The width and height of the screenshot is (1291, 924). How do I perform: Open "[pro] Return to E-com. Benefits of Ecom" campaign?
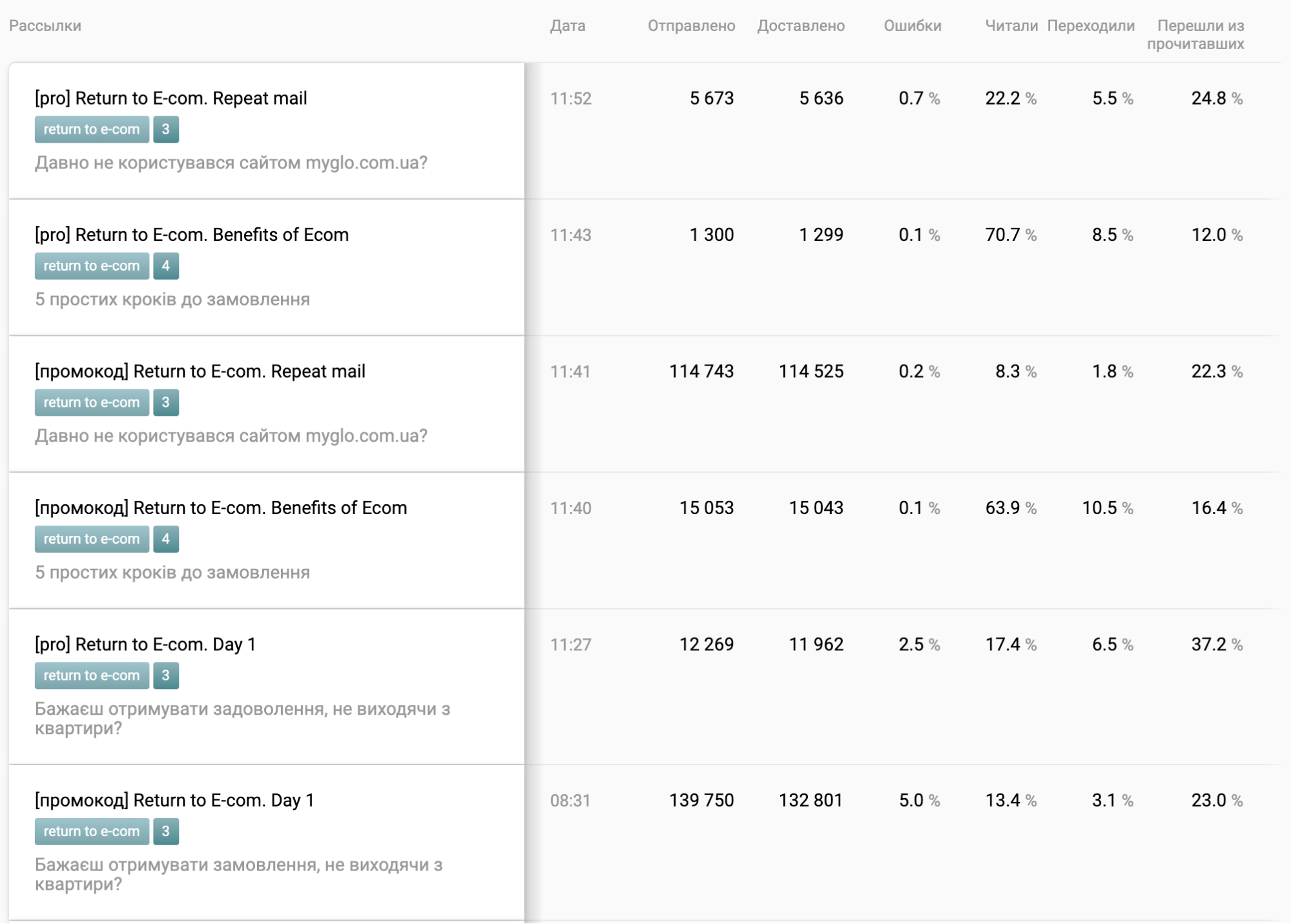click(x=191, y=234)
